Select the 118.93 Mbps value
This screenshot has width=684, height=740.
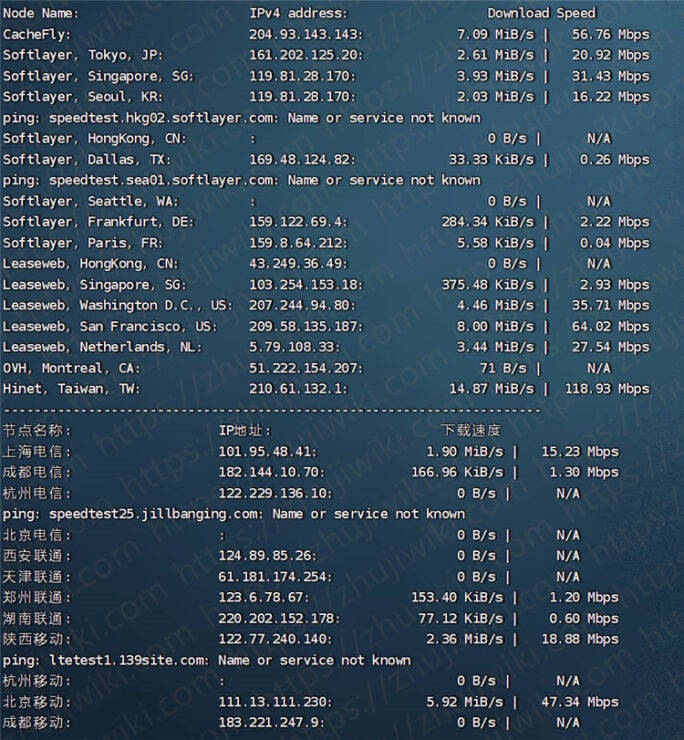coord(607,389)
